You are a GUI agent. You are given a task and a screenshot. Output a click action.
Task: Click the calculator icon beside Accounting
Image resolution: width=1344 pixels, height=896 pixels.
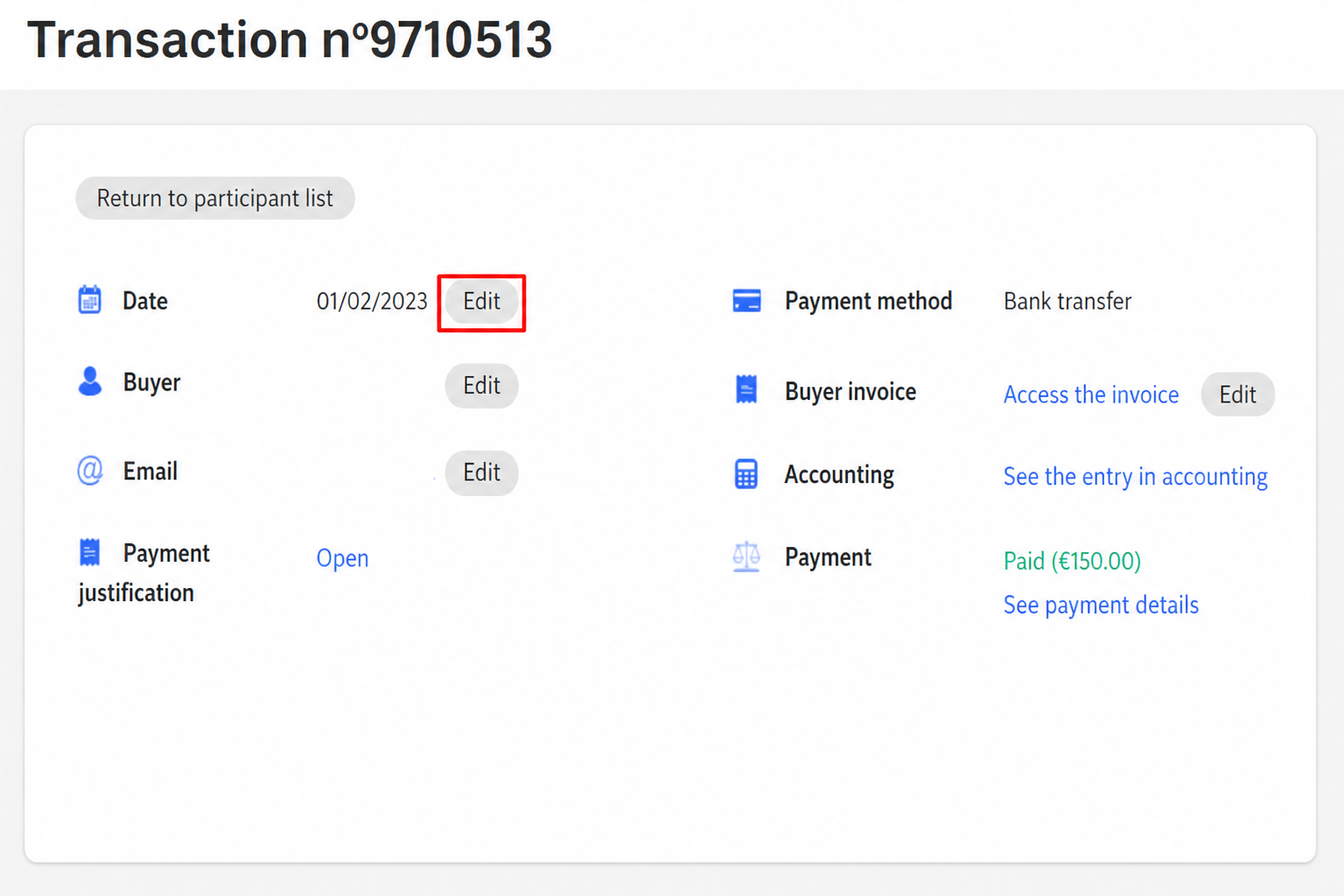pyautogui.click(x=746, y=474)
